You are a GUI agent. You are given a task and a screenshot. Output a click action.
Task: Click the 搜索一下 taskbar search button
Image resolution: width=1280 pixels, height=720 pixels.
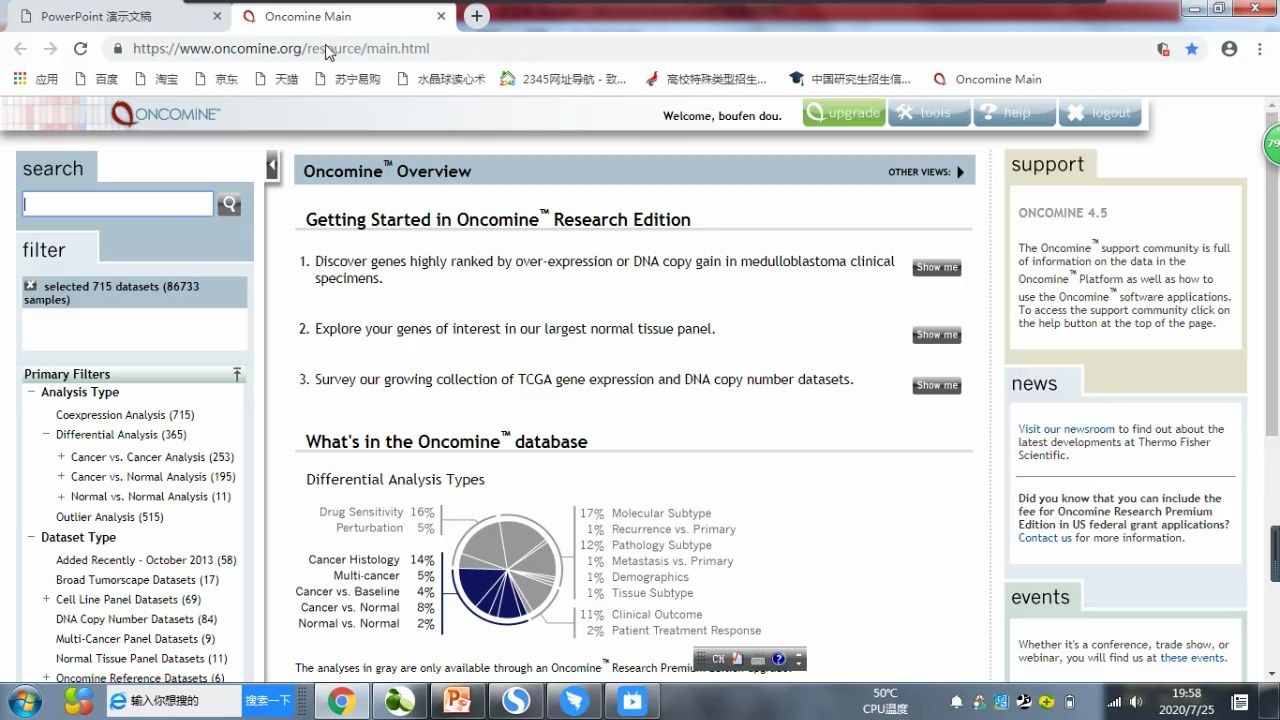pyautogui.click(x=268, y=701)
